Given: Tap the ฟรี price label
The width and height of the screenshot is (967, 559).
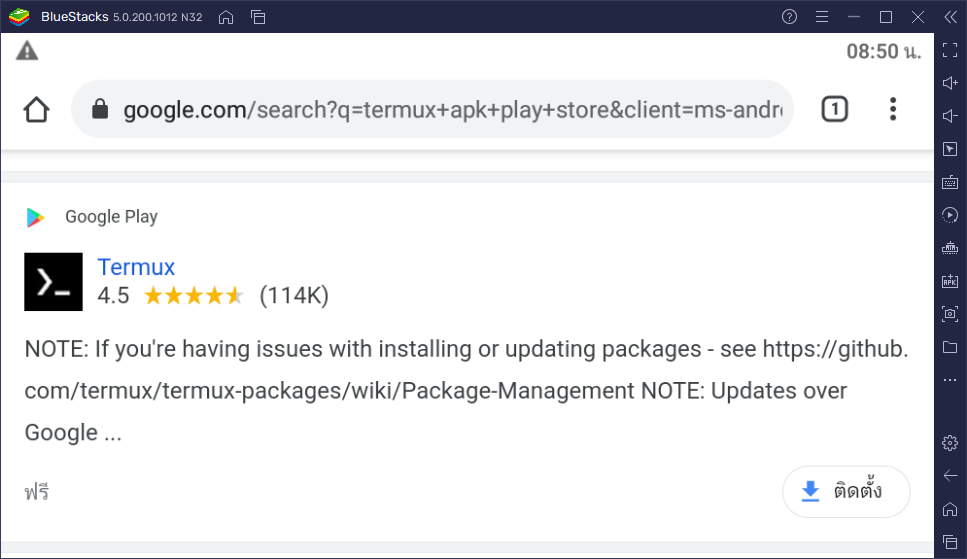Looking at the screenshot, I should pyautogui.click(x=37, y=492).
